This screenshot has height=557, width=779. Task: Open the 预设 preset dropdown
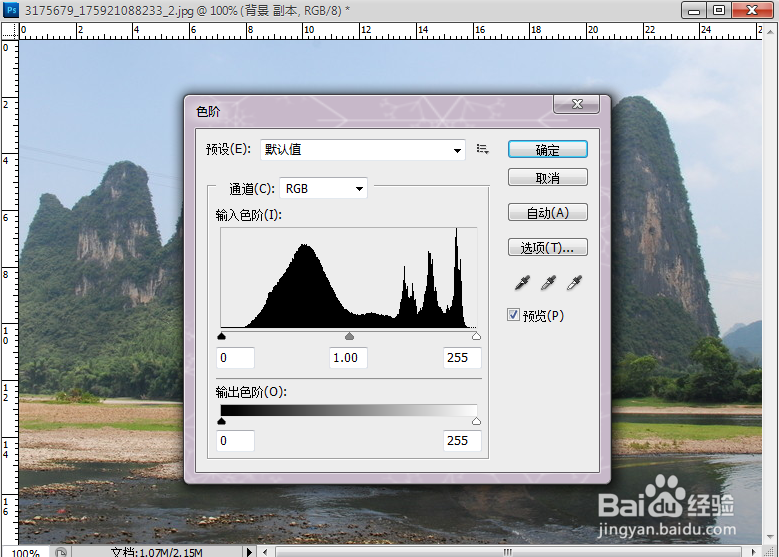point(363,150)
